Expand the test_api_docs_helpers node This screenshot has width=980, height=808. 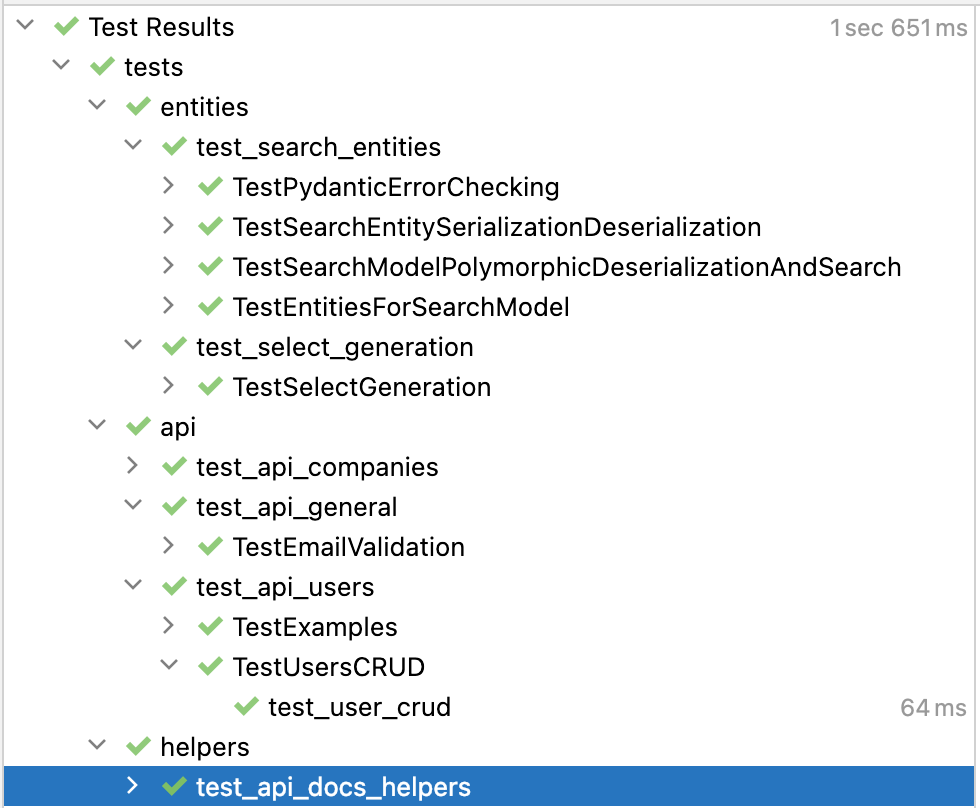tap(133, 787)
